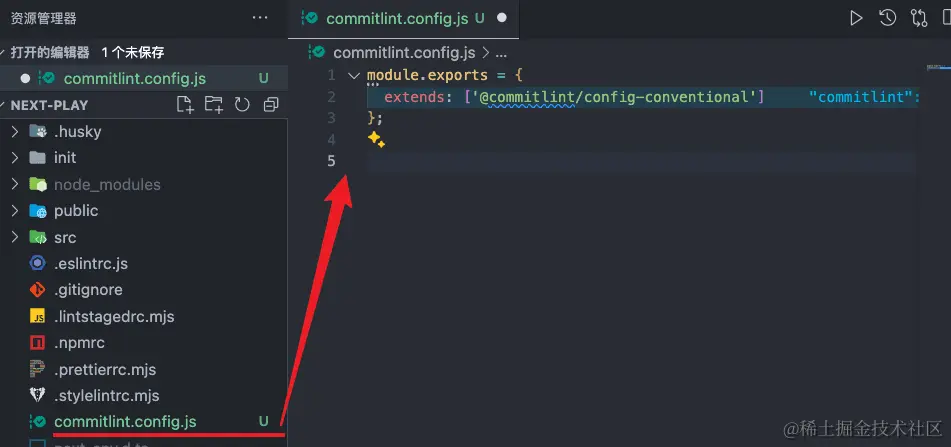951x447 pixels.
Task: Create a new folder in NEXT-PLAY
Action: [x=213, y=104]
